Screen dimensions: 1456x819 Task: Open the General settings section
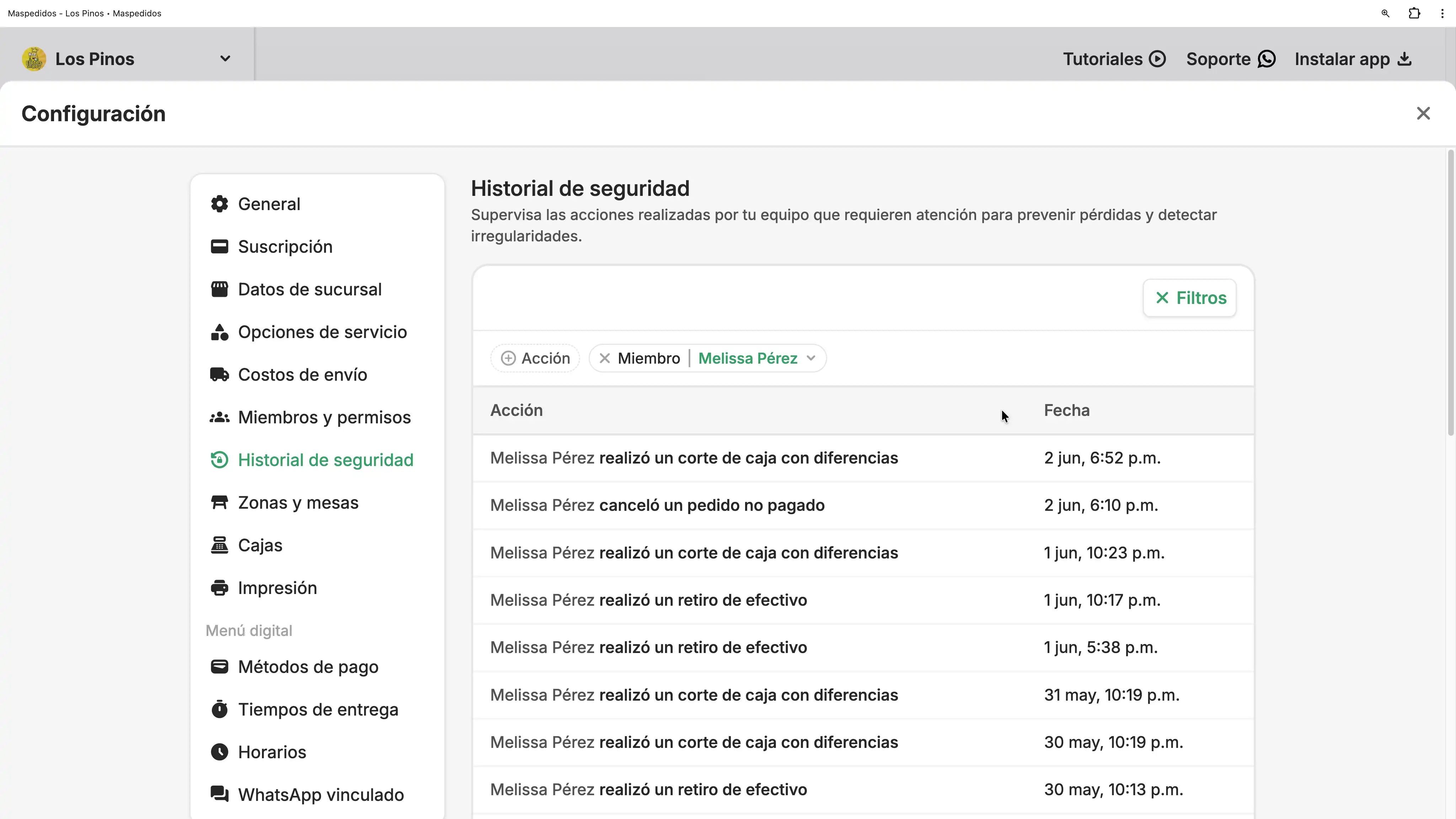coord(317,204)
